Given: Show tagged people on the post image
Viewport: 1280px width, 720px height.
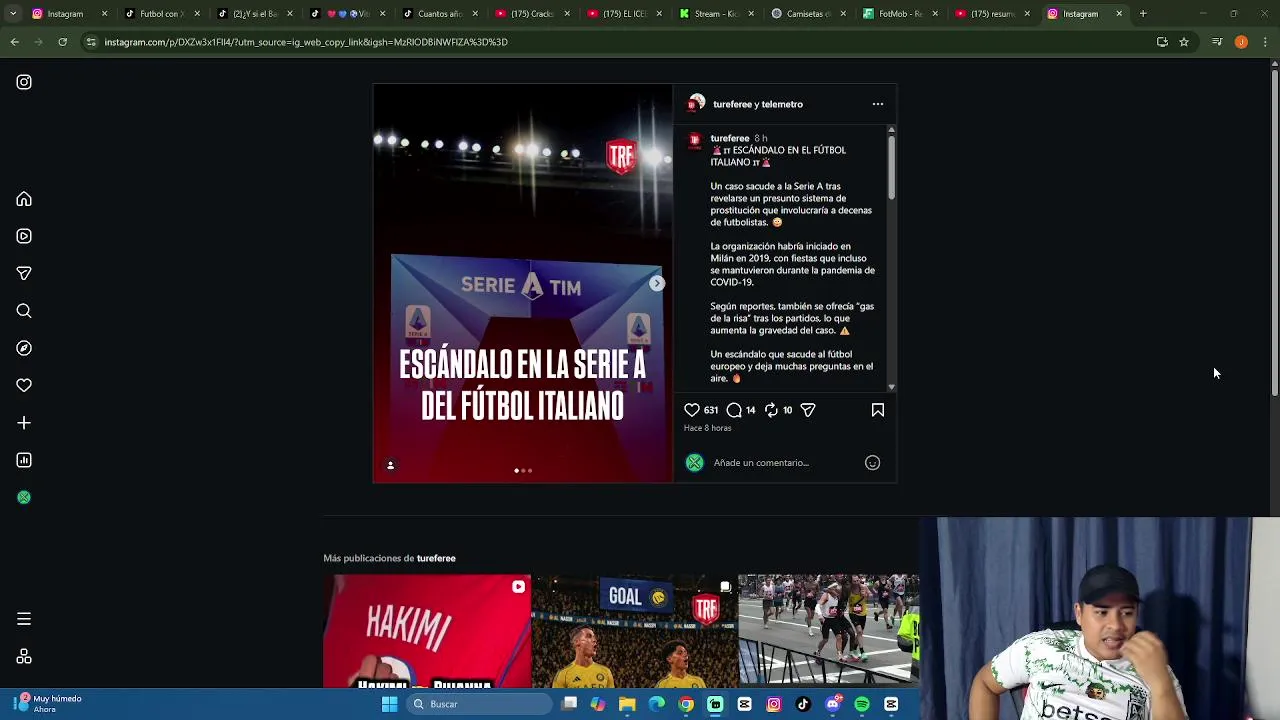Looking at the screenshot, I should click(x=390, y=465).
